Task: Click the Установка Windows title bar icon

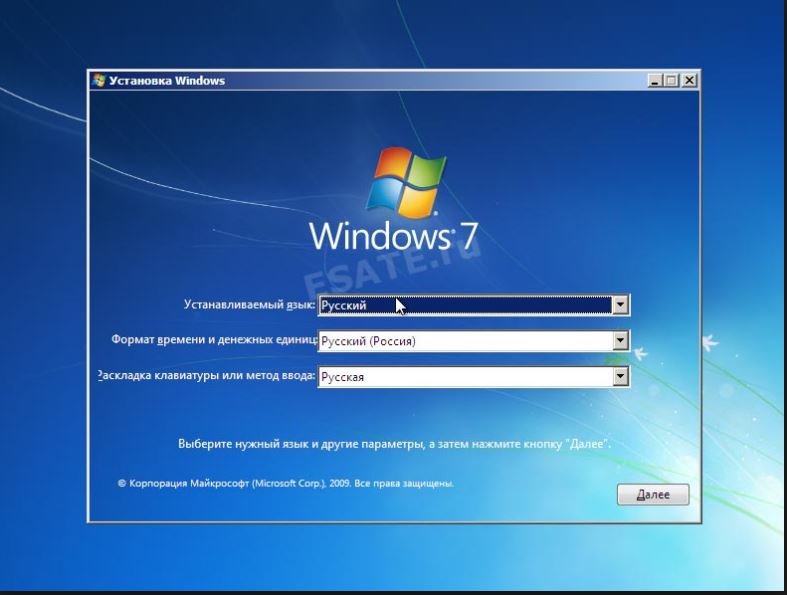Action: point(99,80)
